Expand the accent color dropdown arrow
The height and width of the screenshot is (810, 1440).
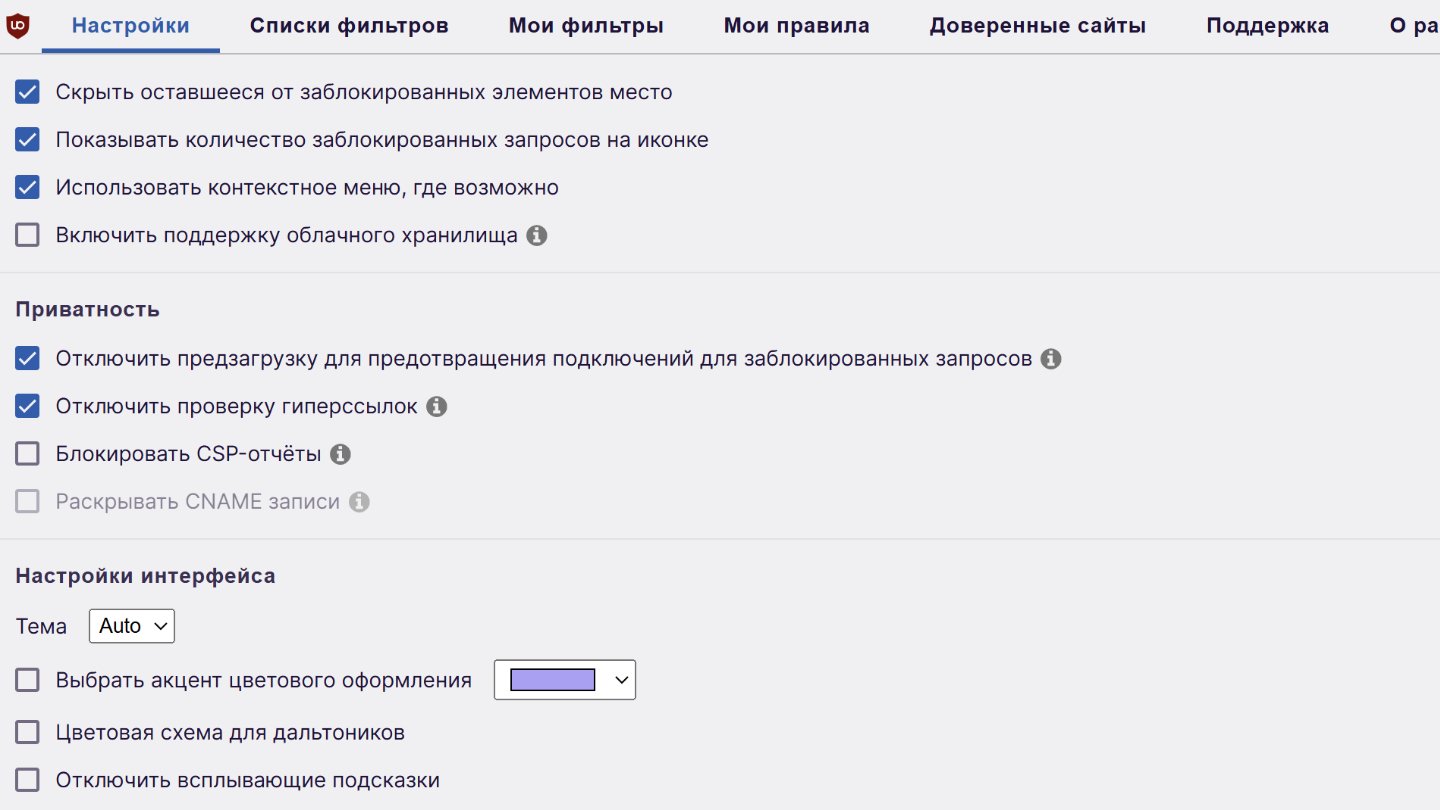coord(621,680)
